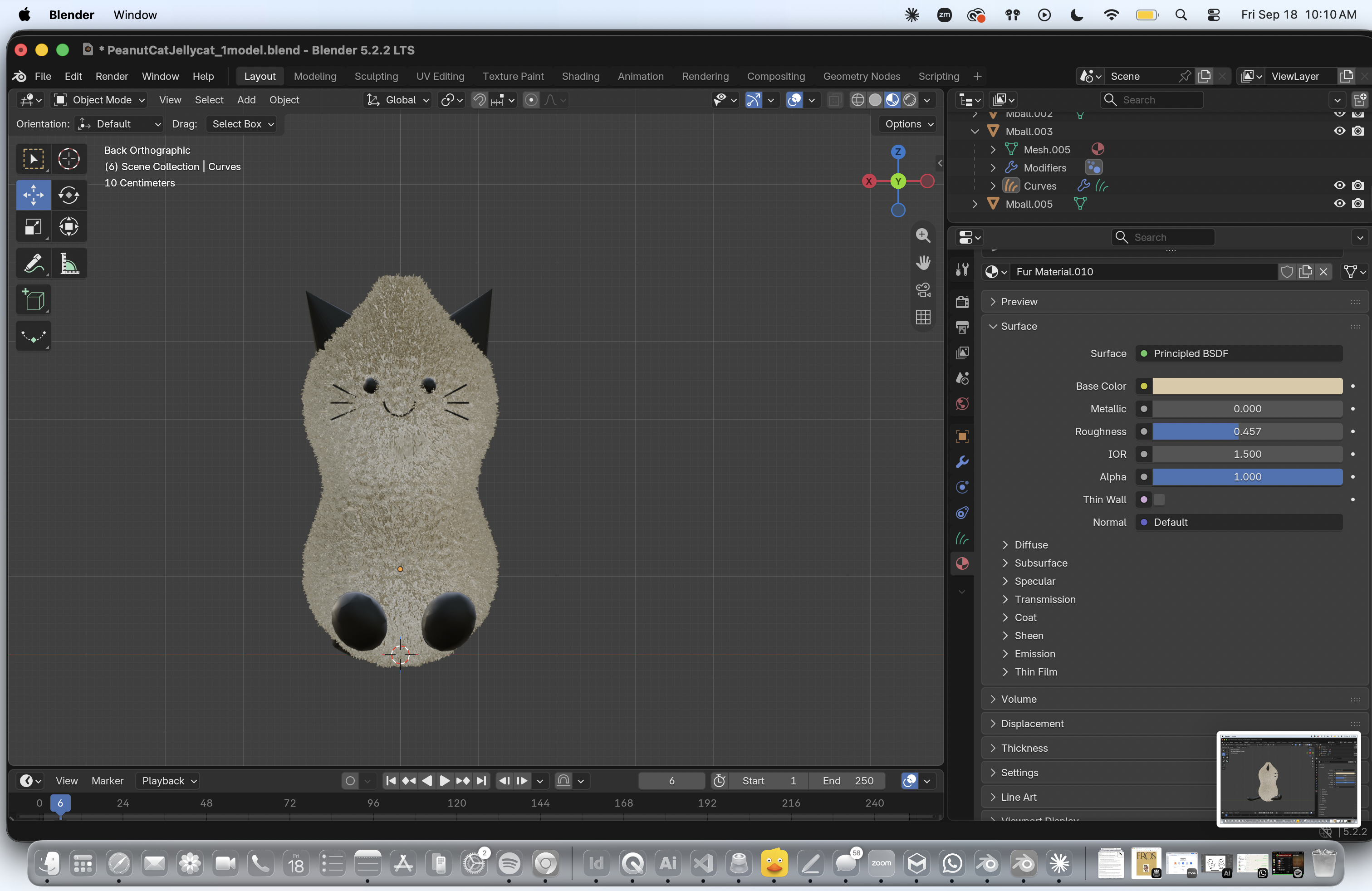This screenshot has height=891, width=1372.
Task: Open the Output properties tab
Action: tap(962, 328)
